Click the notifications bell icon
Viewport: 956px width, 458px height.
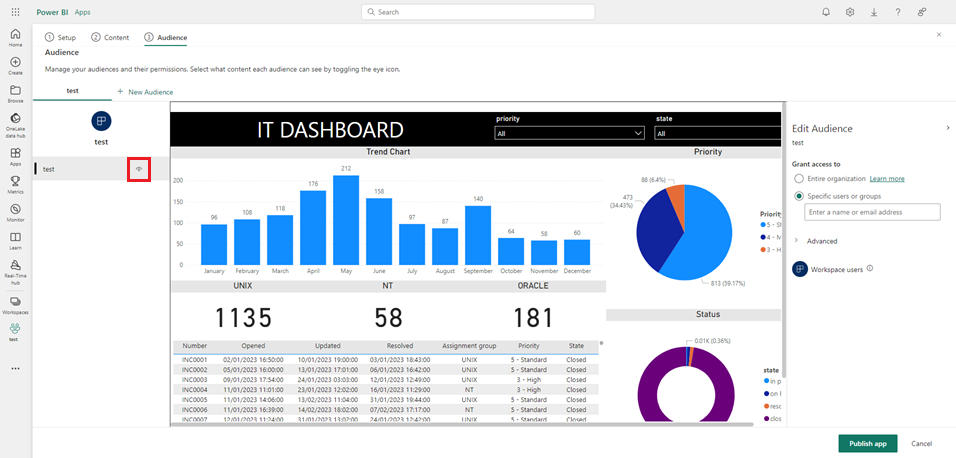(x=826, y=12)
